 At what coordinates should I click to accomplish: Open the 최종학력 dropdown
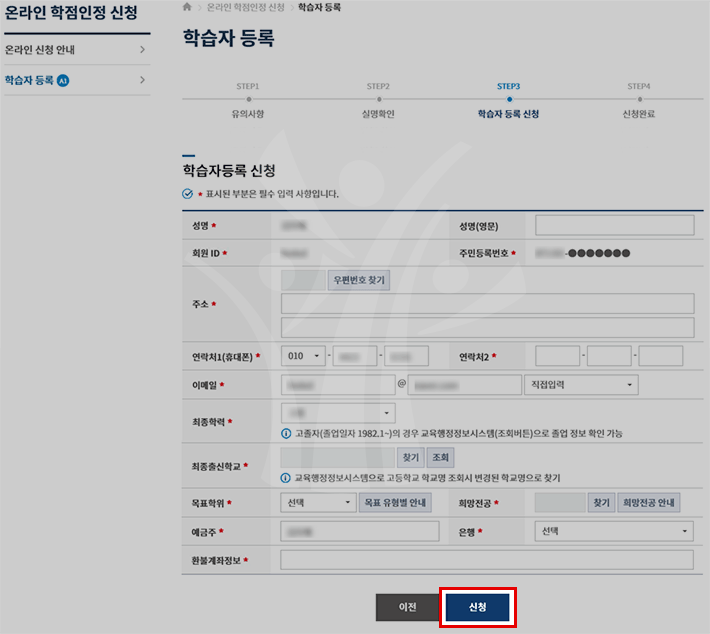(x=338, y=413)
